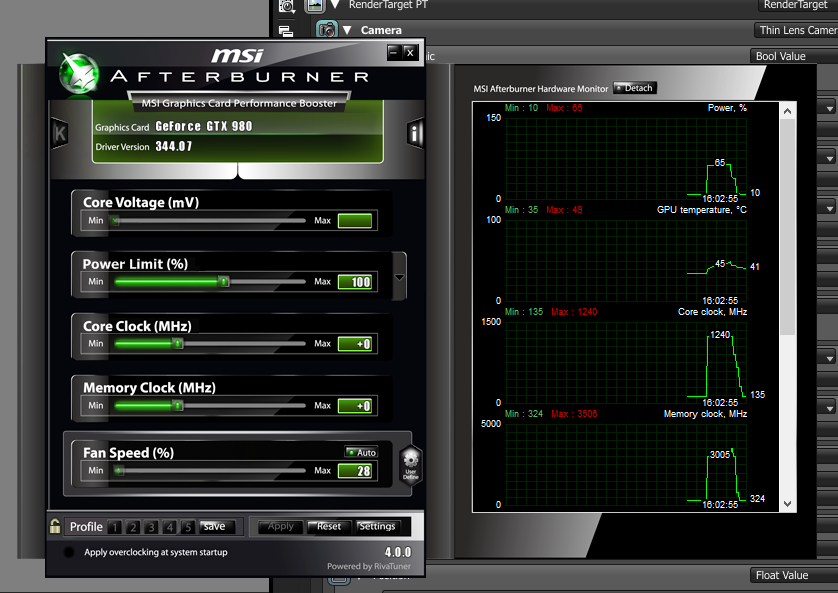
Task: Click the driver version 344.07 text
Action: 174,146
